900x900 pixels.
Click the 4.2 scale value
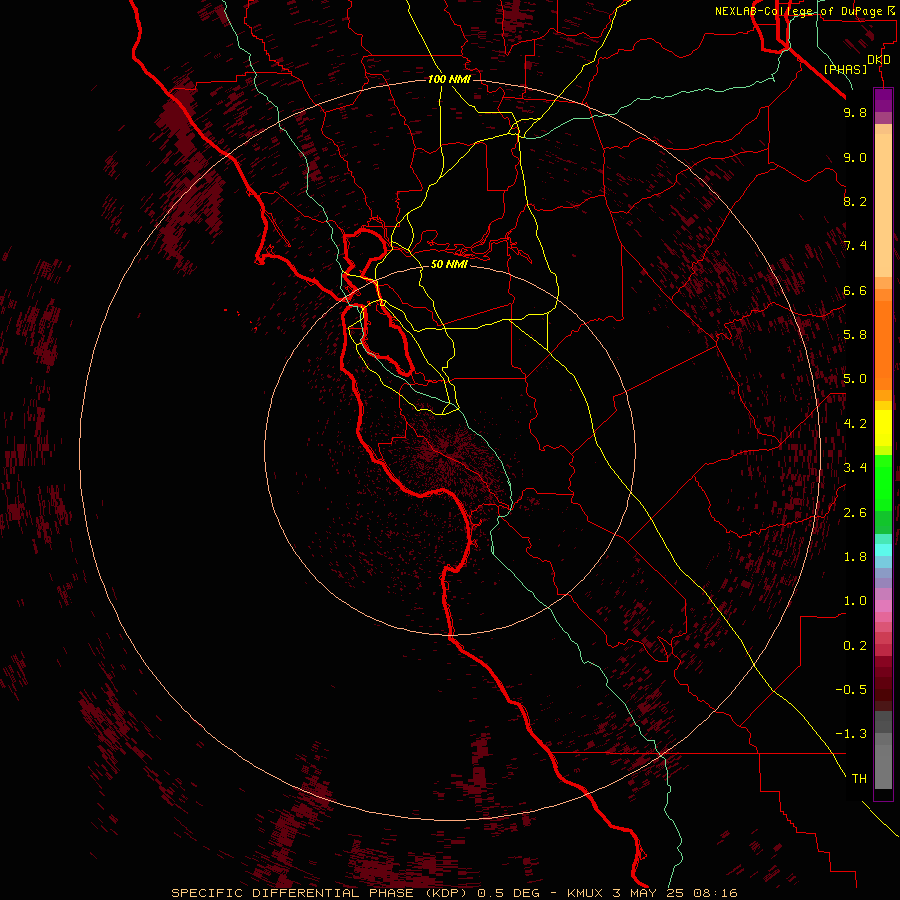click(855, 424)
